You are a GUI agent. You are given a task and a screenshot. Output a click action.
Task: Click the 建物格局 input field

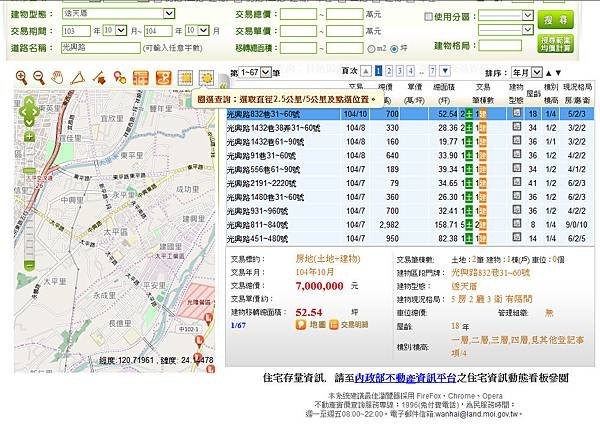click(x=500, y=46)
